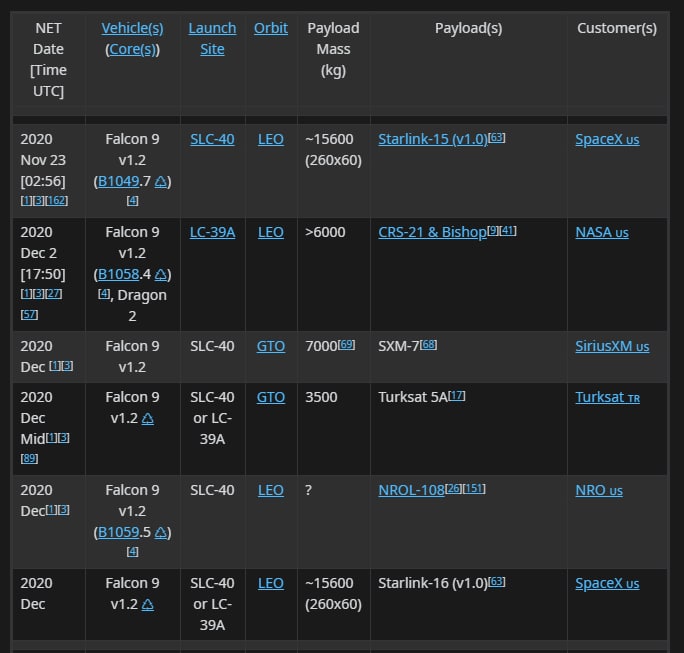The height and width of the screenshot is (653, 684).
Task: Open the B1049 core link
Action: click(119, 181)
